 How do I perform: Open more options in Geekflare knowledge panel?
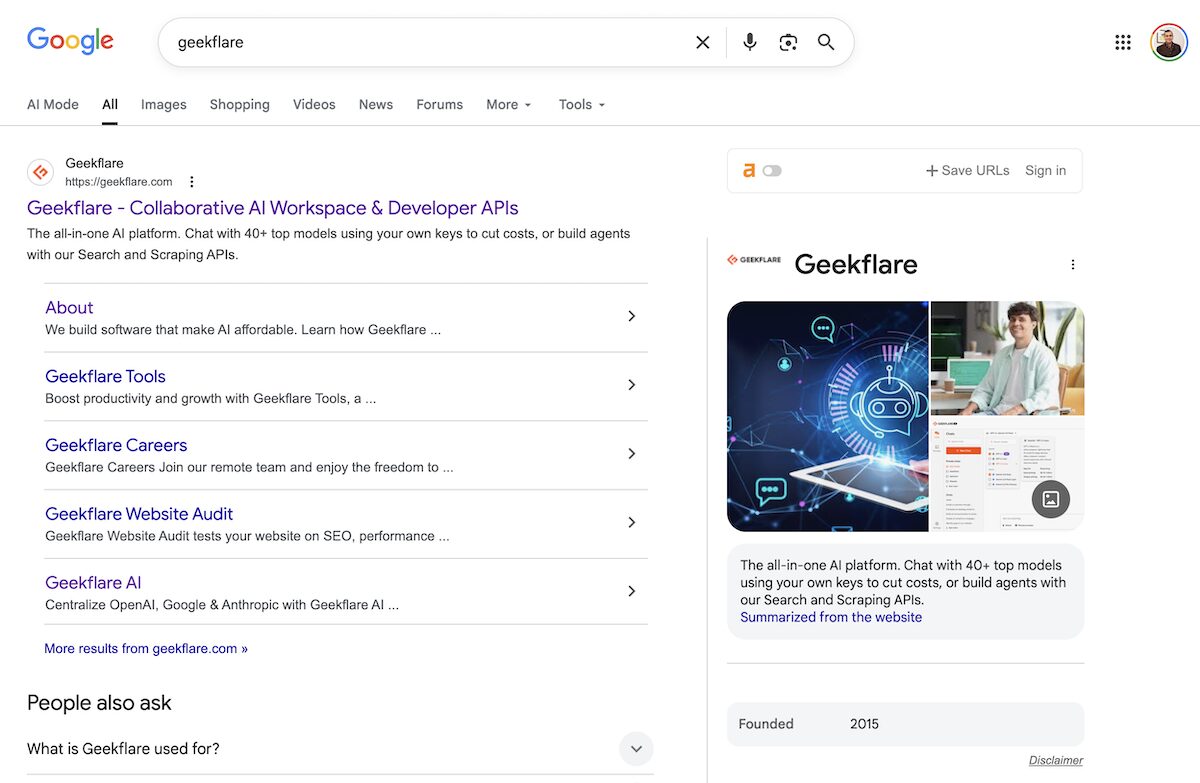tap(1073, 265)
